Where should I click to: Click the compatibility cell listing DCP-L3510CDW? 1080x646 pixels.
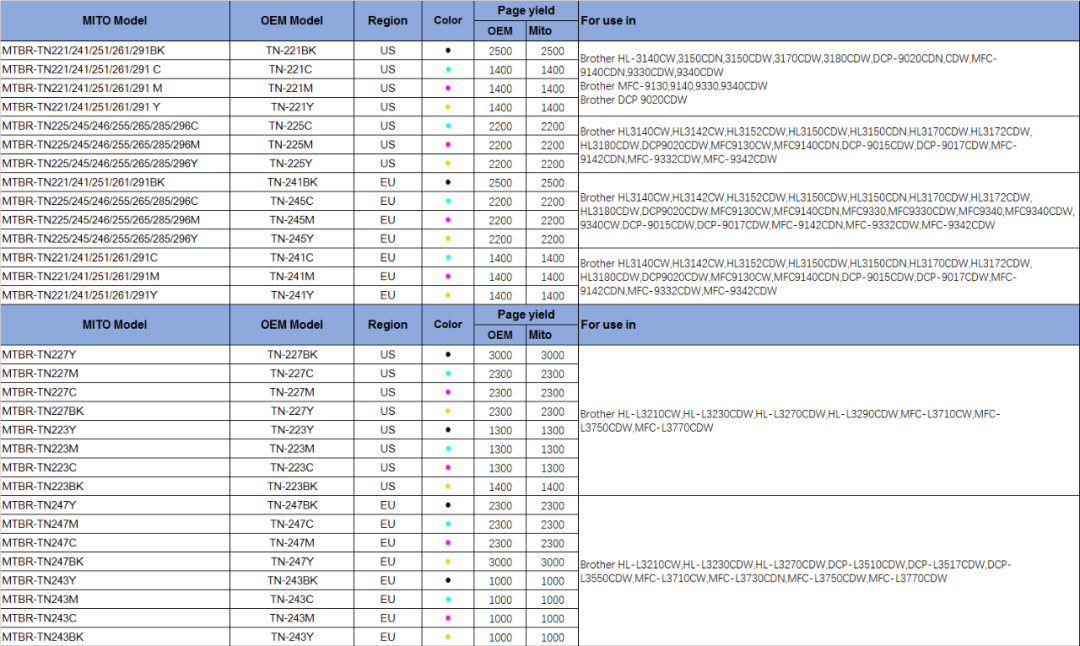tap(829, 571)
